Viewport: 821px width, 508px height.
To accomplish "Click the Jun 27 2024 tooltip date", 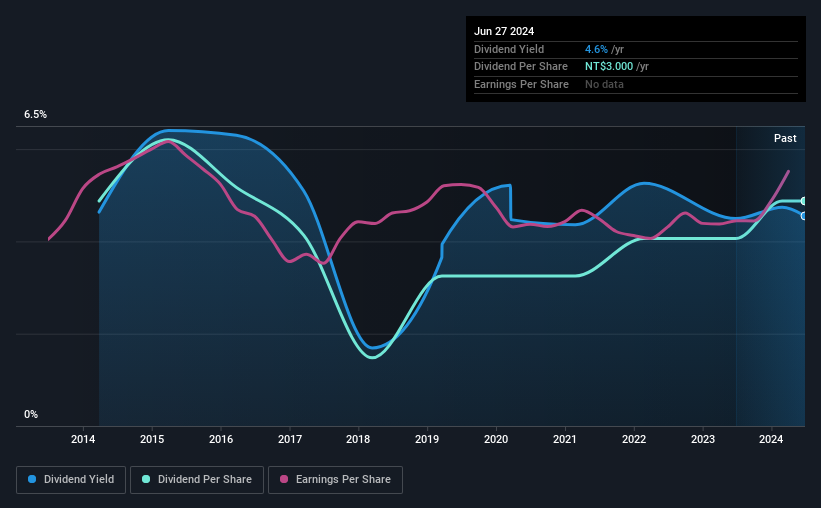I will 504,31.
